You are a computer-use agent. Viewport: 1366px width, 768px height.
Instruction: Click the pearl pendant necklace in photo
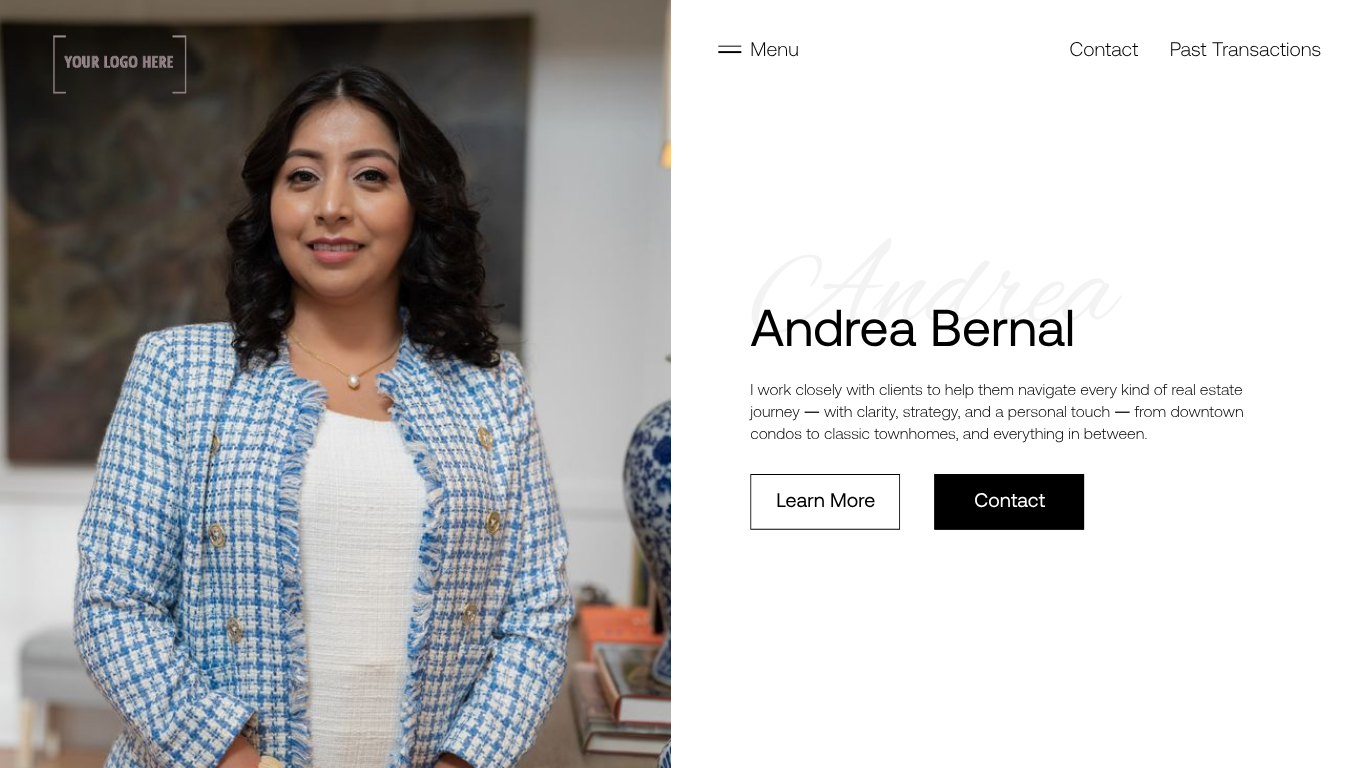[x=351, y=378]
